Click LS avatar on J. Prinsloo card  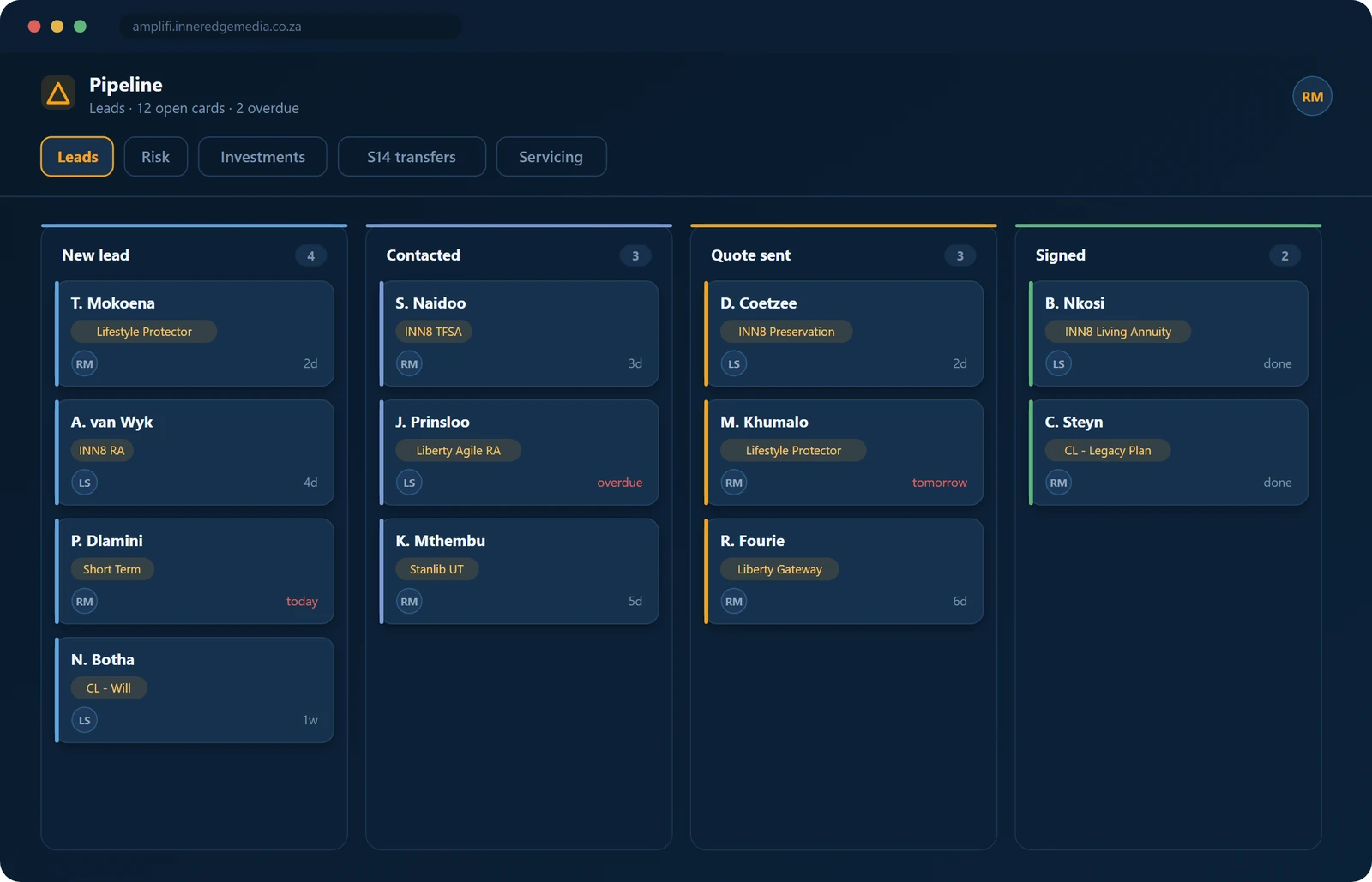tap(409, 483)
